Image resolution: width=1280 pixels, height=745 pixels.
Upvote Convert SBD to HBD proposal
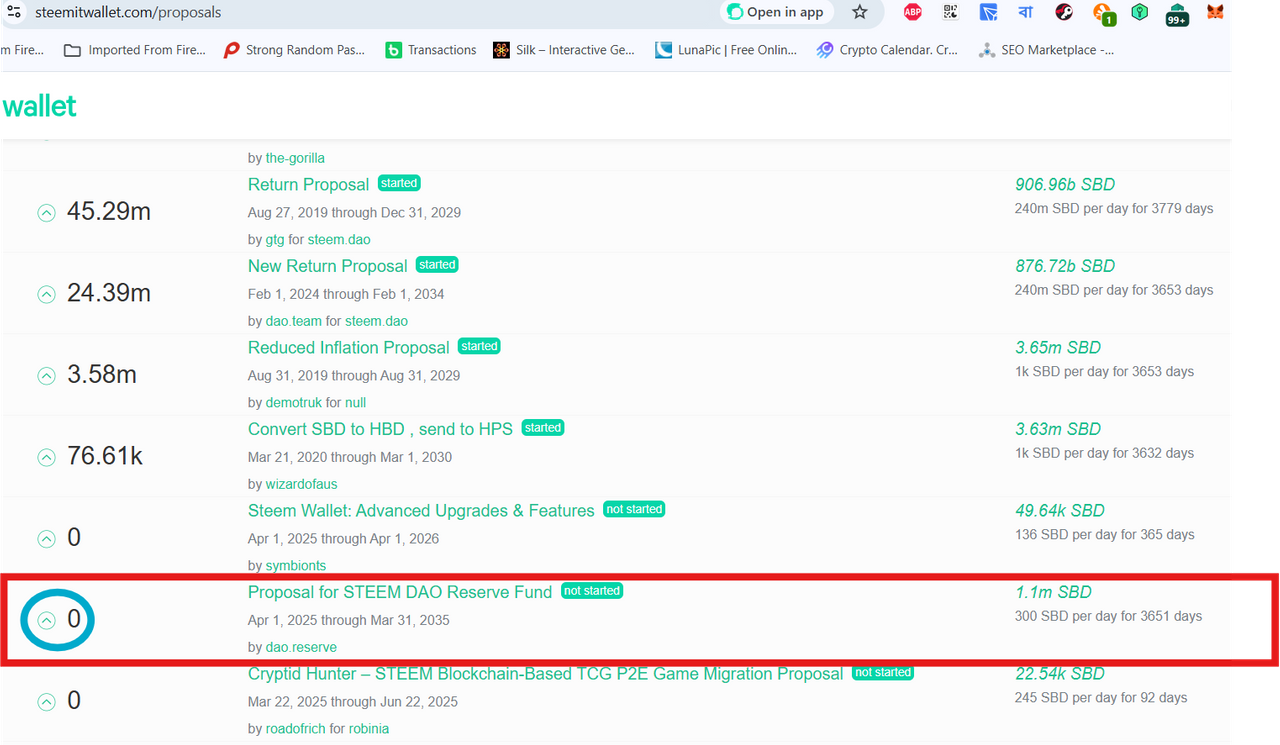(x=46, y=457)
